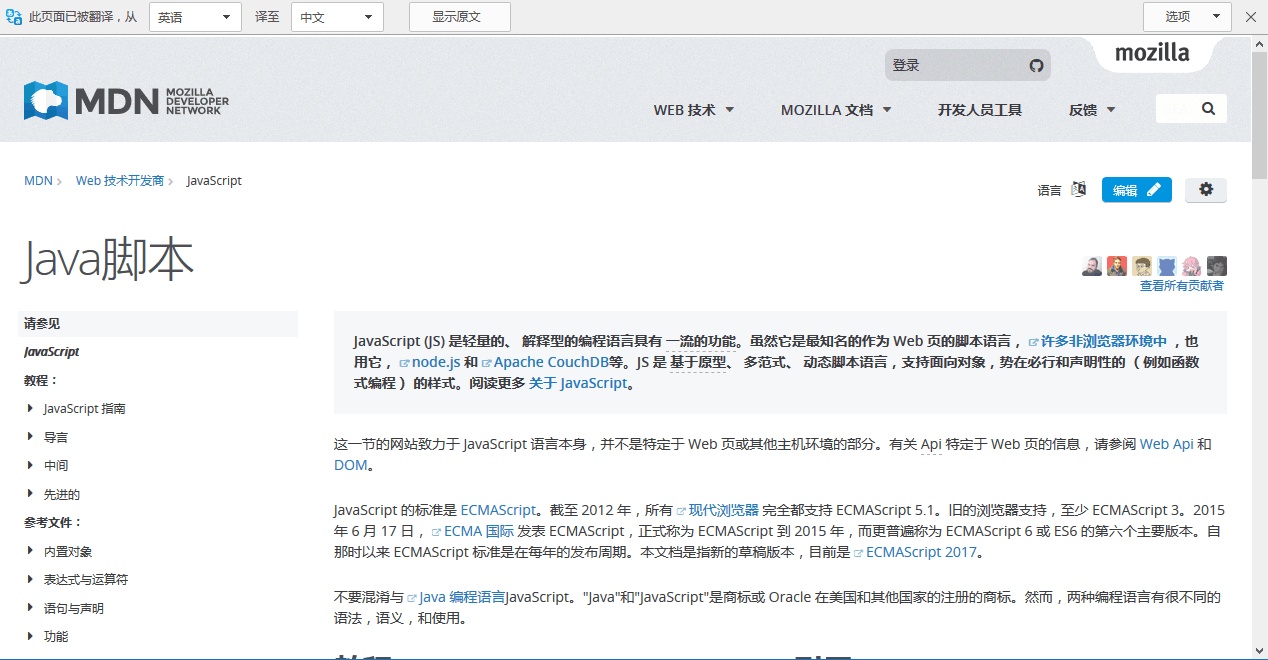Open the 反馈 feedback menu
This screenshot has width=1268, height=660.
pos(1092,110)
